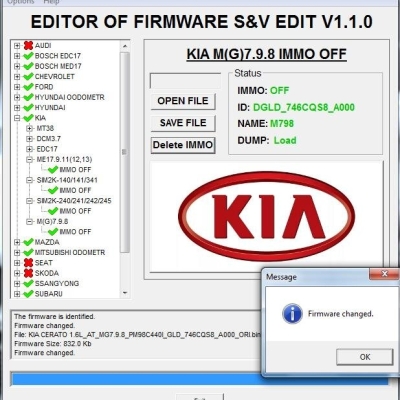Click the tree scrollbar up arrow
This screenshot has width=400, height=400.
pyautogui.click(x=125, y=46)
